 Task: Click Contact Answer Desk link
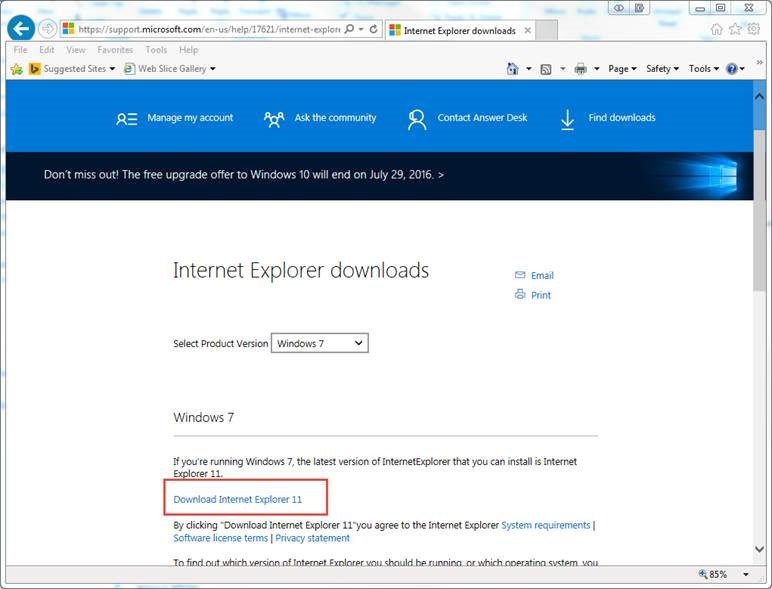[482, 118]
